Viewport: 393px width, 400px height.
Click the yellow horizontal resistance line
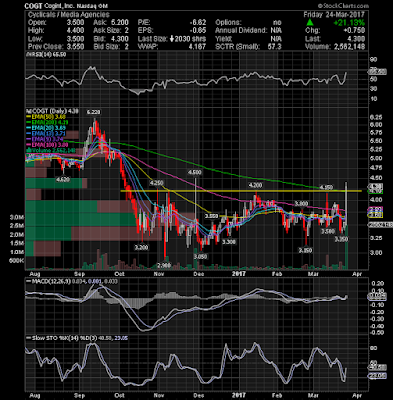pyautogui.click(x=241, y=191)
